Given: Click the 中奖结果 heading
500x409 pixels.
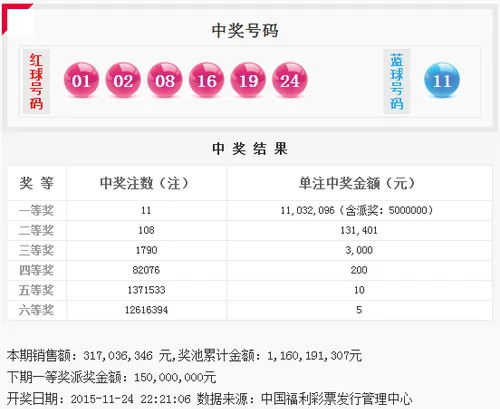Looking at the screenshot, I should click(250, 148).
